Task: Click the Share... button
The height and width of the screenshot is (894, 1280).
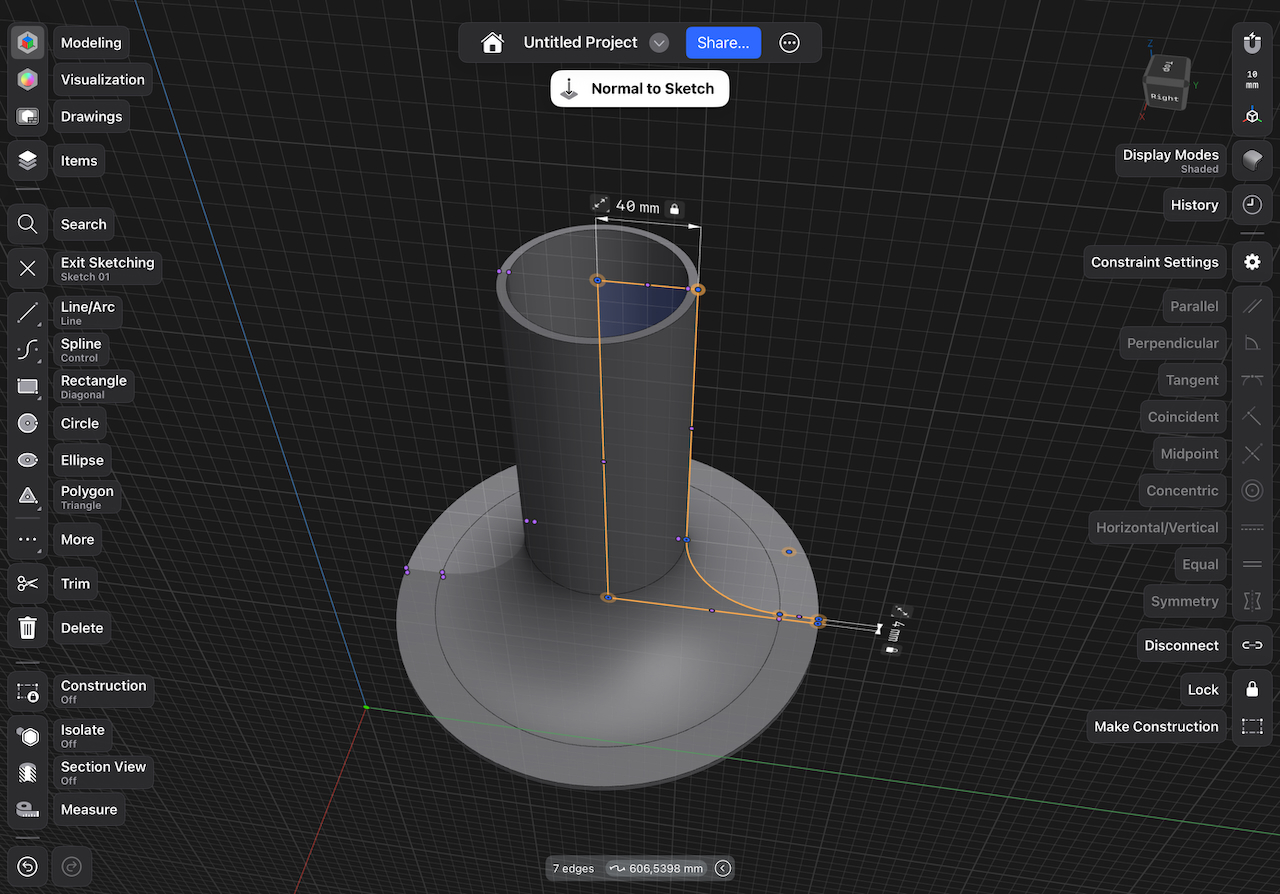Action: tap(723, 43)
